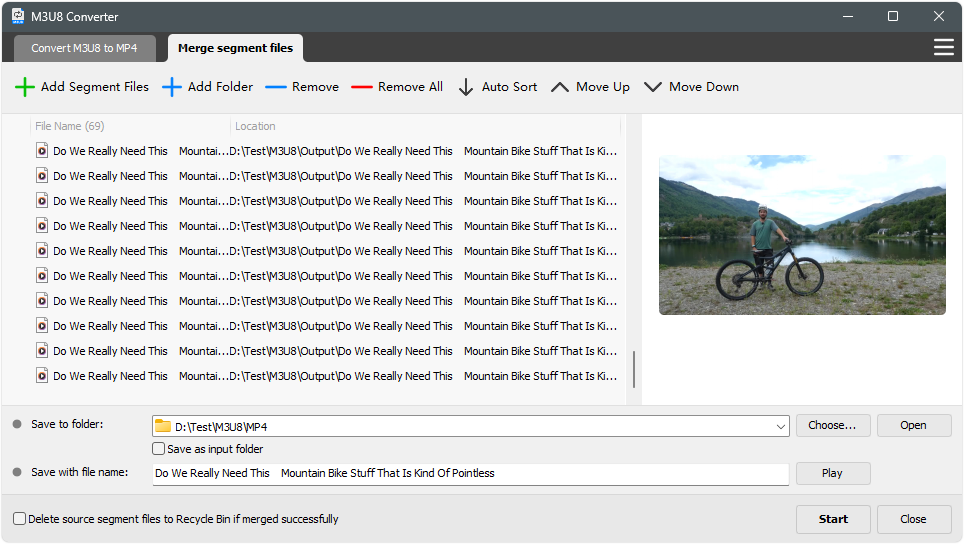Toggle Delete source segment files checkbox

(20, 519)
